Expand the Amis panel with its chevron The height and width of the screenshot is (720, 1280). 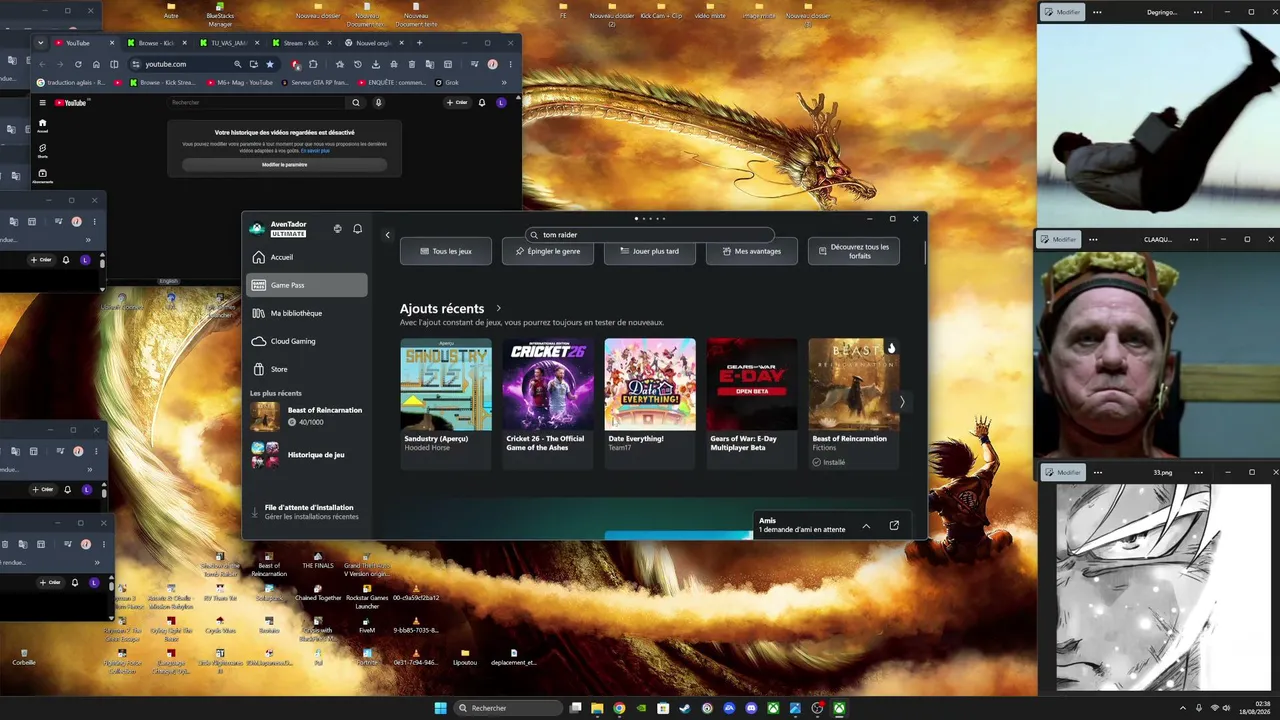[x=866, y=526]
